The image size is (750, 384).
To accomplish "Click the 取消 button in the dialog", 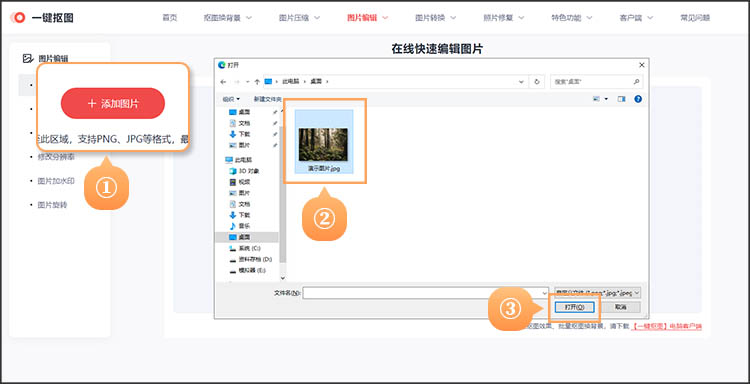I will [620, 307].
